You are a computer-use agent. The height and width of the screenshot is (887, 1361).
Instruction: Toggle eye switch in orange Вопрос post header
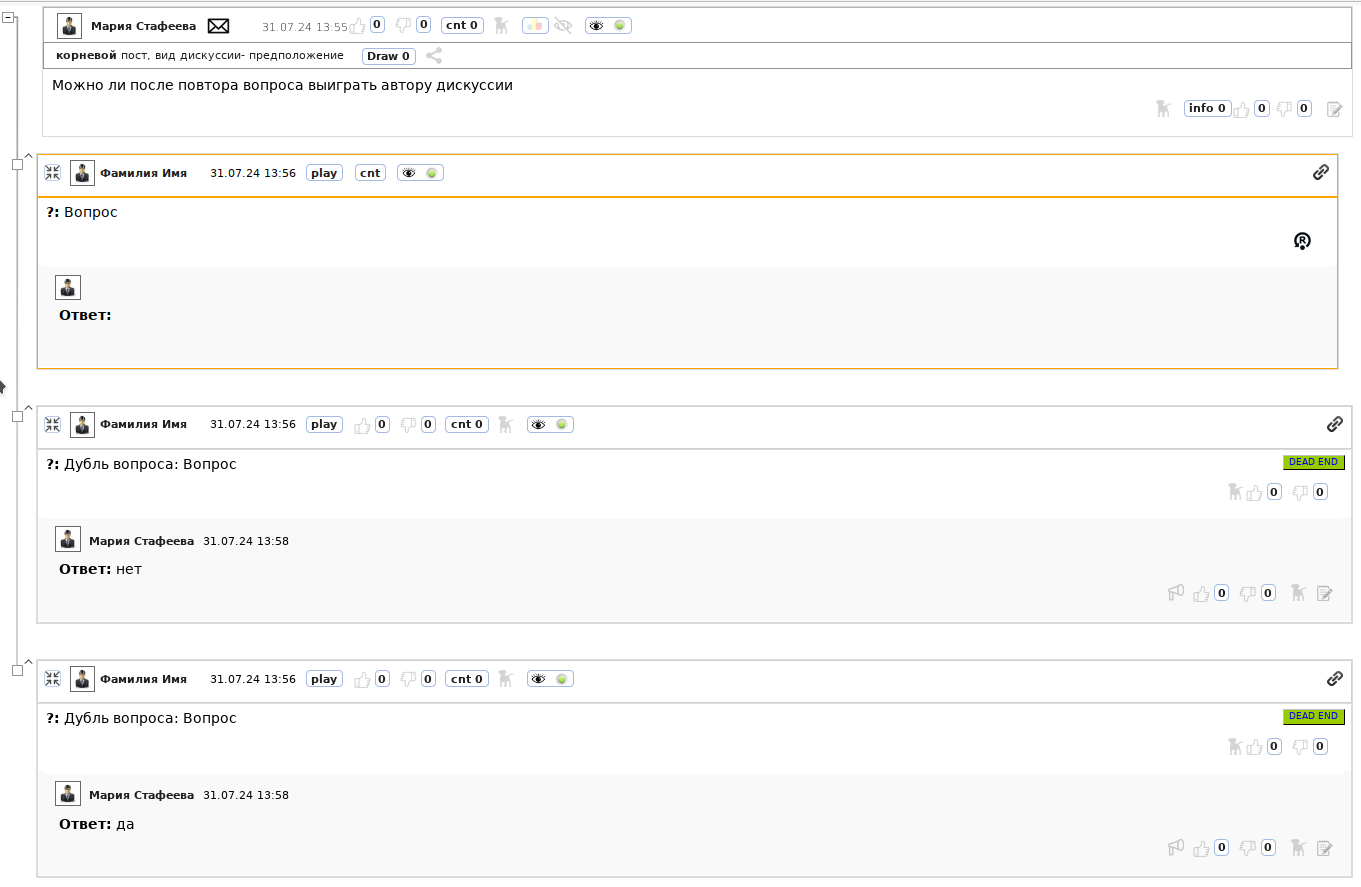pos(420,173)
